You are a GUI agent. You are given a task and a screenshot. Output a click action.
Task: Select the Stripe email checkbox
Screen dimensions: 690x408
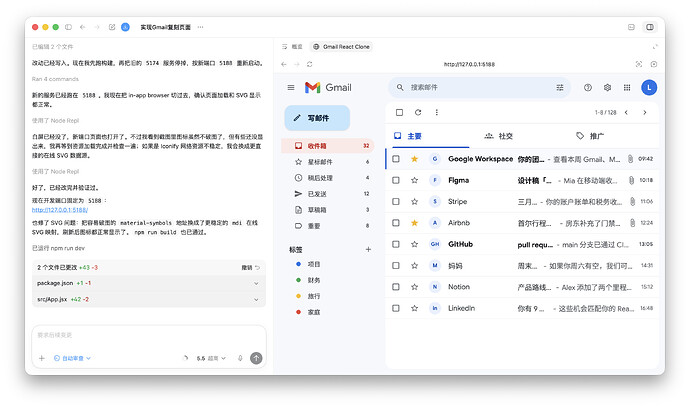pyautogui.click(x=396, y=202)
